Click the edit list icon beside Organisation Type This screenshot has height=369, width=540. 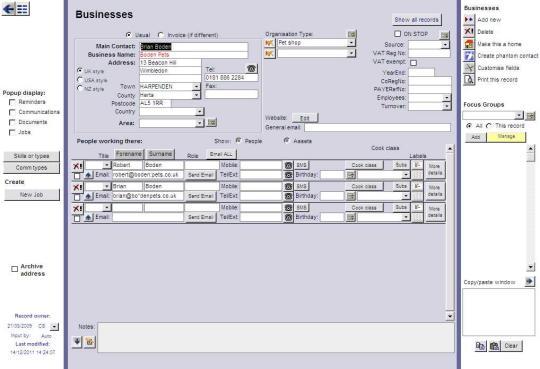click(x=352, y=34)
